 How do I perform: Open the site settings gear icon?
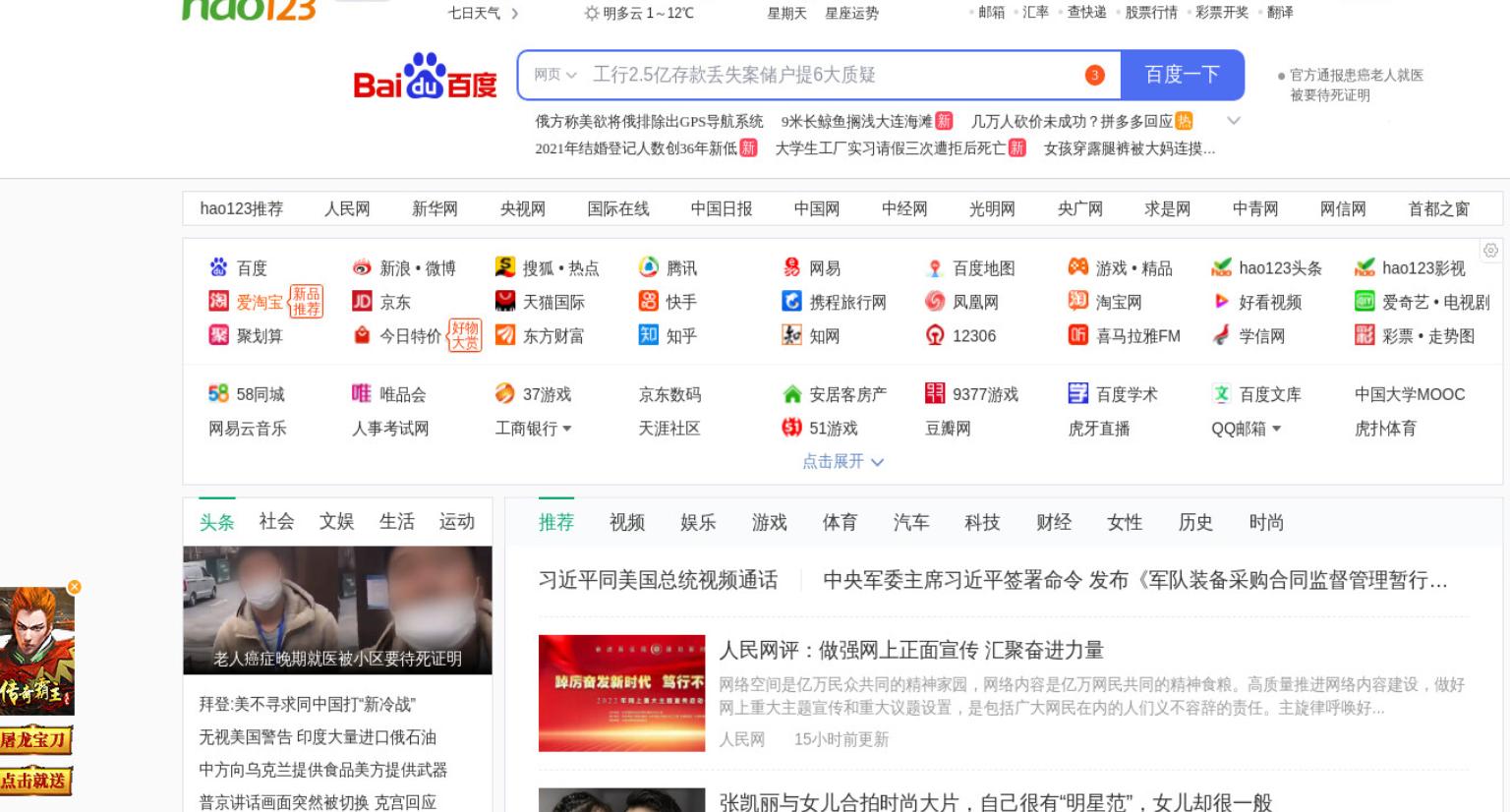pos(1490,251)
